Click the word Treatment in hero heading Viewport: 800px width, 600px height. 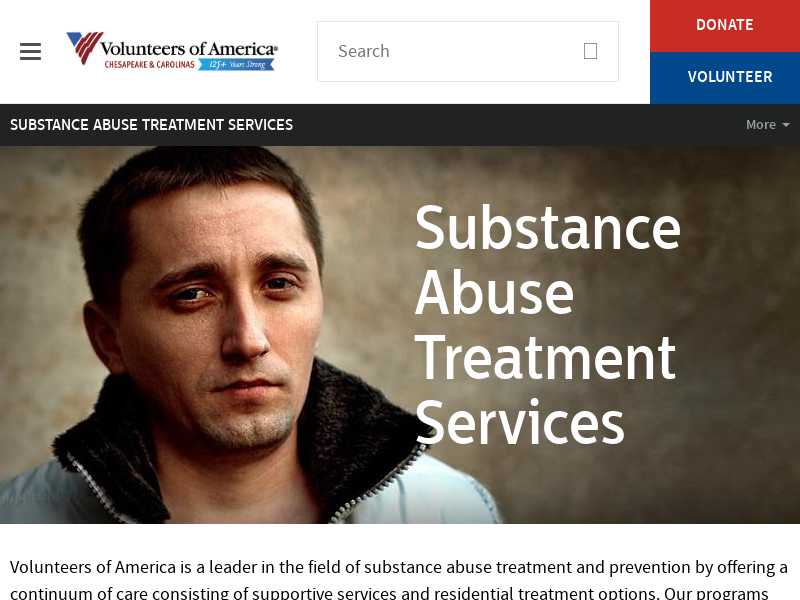(545, 358)
